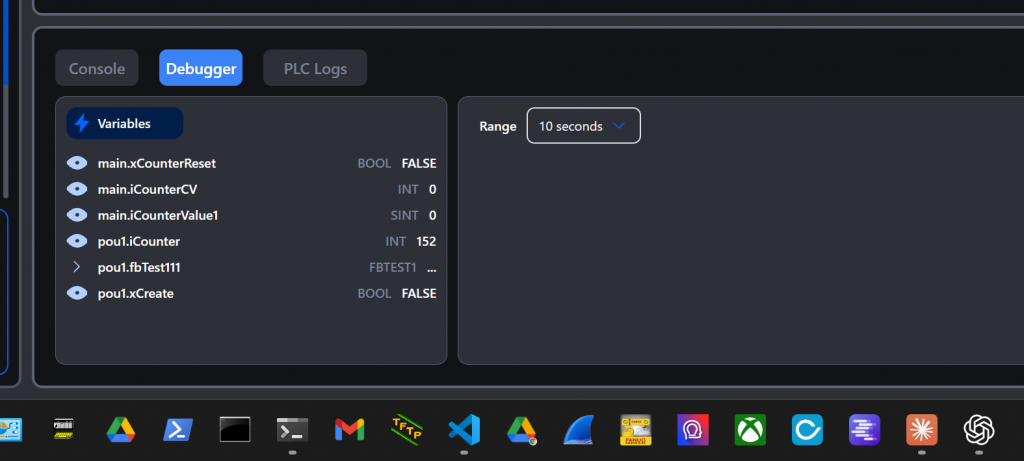Open Gmail from the taskbar

(349, 429)
